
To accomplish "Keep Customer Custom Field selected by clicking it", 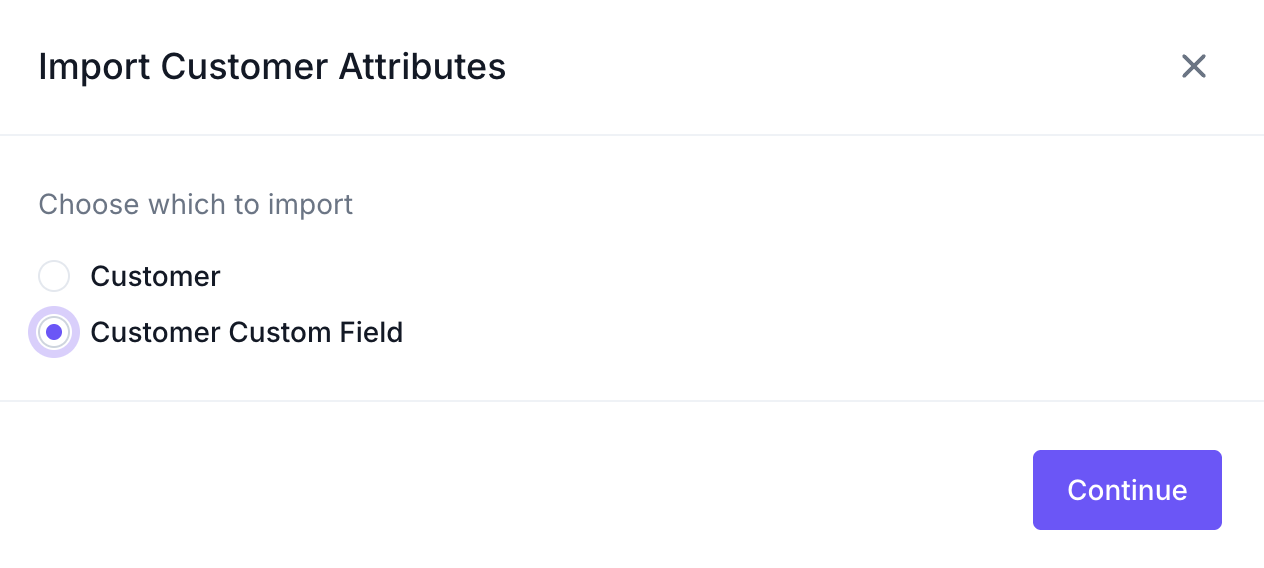I will coord(54,332).
